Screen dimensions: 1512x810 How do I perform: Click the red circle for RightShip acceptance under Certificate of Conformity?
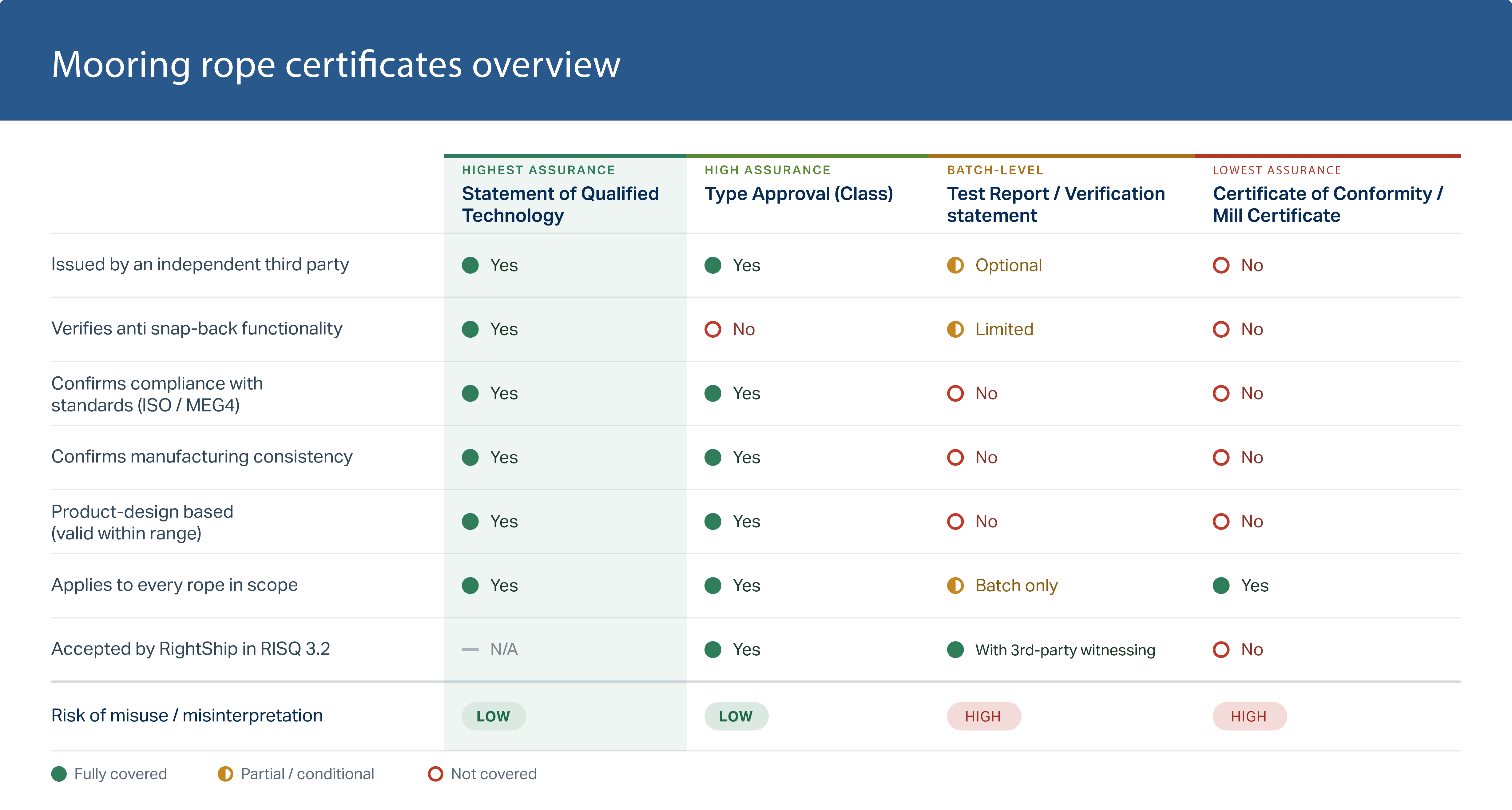[x=1221, y=650]
